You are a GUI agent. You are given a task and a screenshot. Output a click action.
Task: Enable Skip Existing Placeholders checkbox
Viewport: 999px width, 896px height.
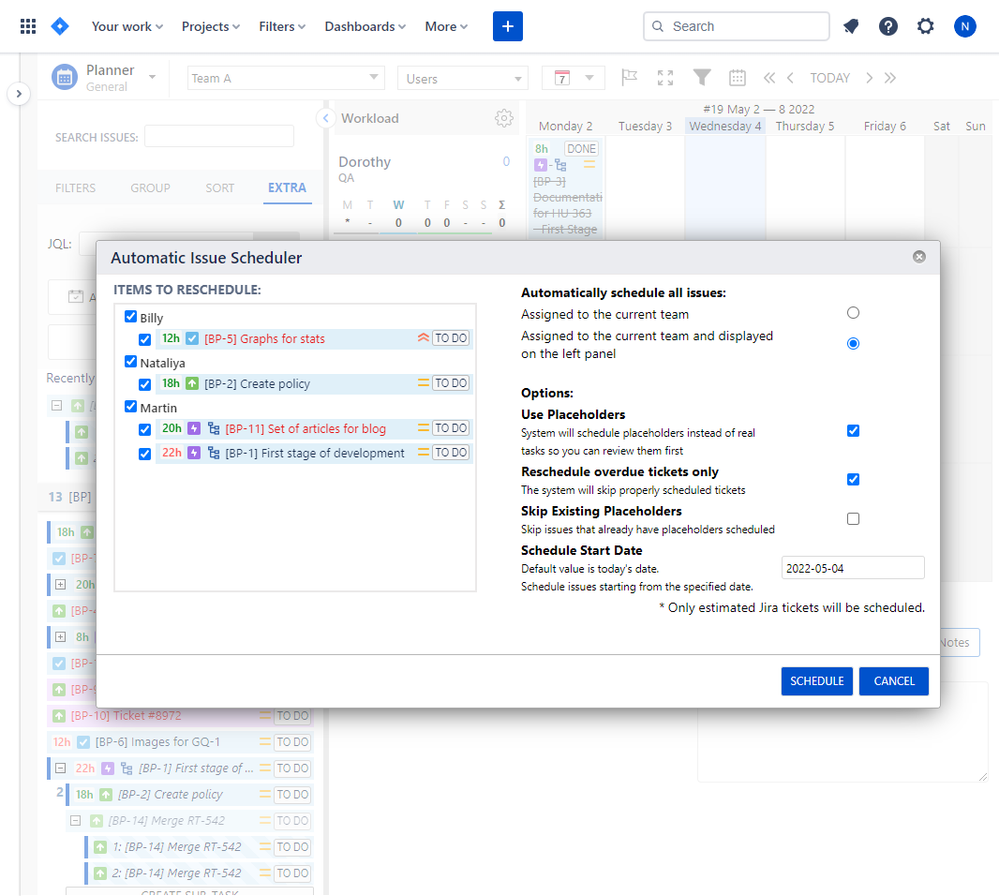(x=853, y=519)
